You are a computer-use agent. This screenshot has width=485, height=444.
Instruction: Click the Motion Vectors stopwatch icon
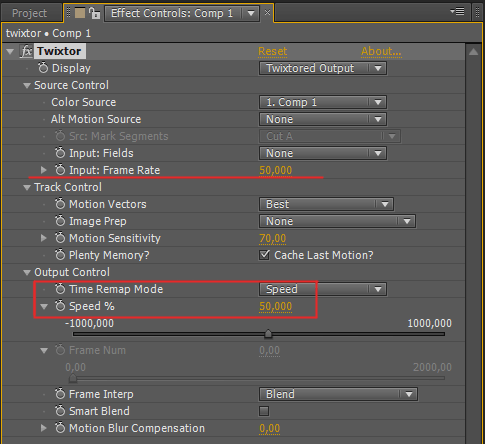pos(60,204)
